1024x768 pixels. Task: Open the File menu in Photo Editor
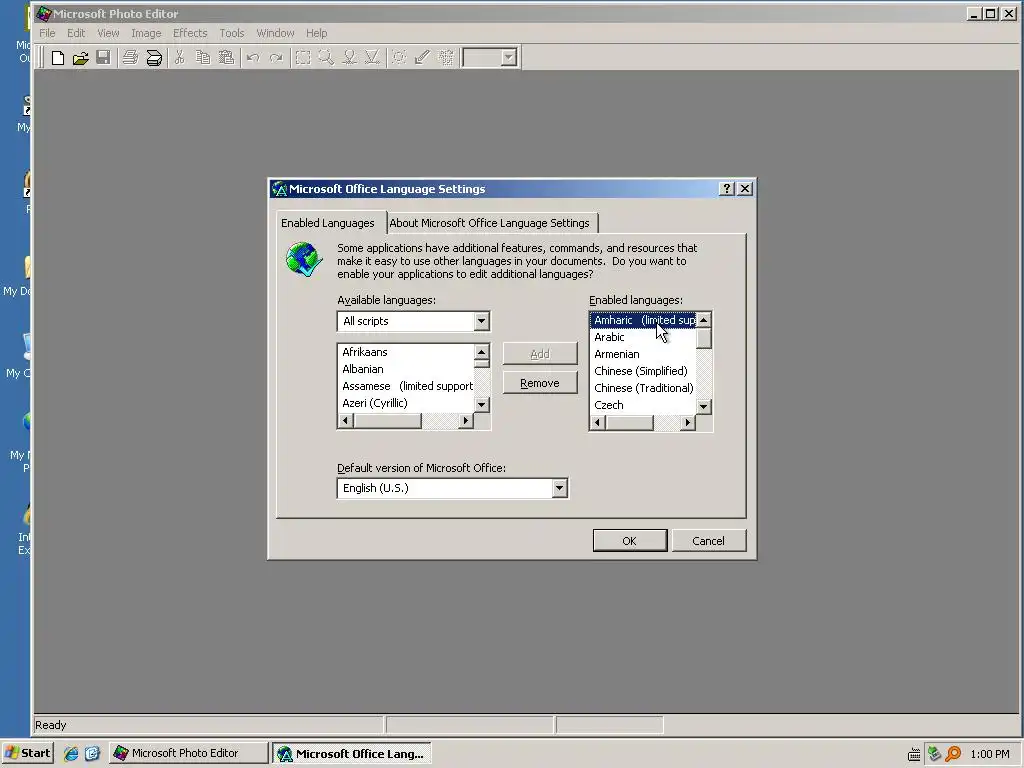point(47,33)
